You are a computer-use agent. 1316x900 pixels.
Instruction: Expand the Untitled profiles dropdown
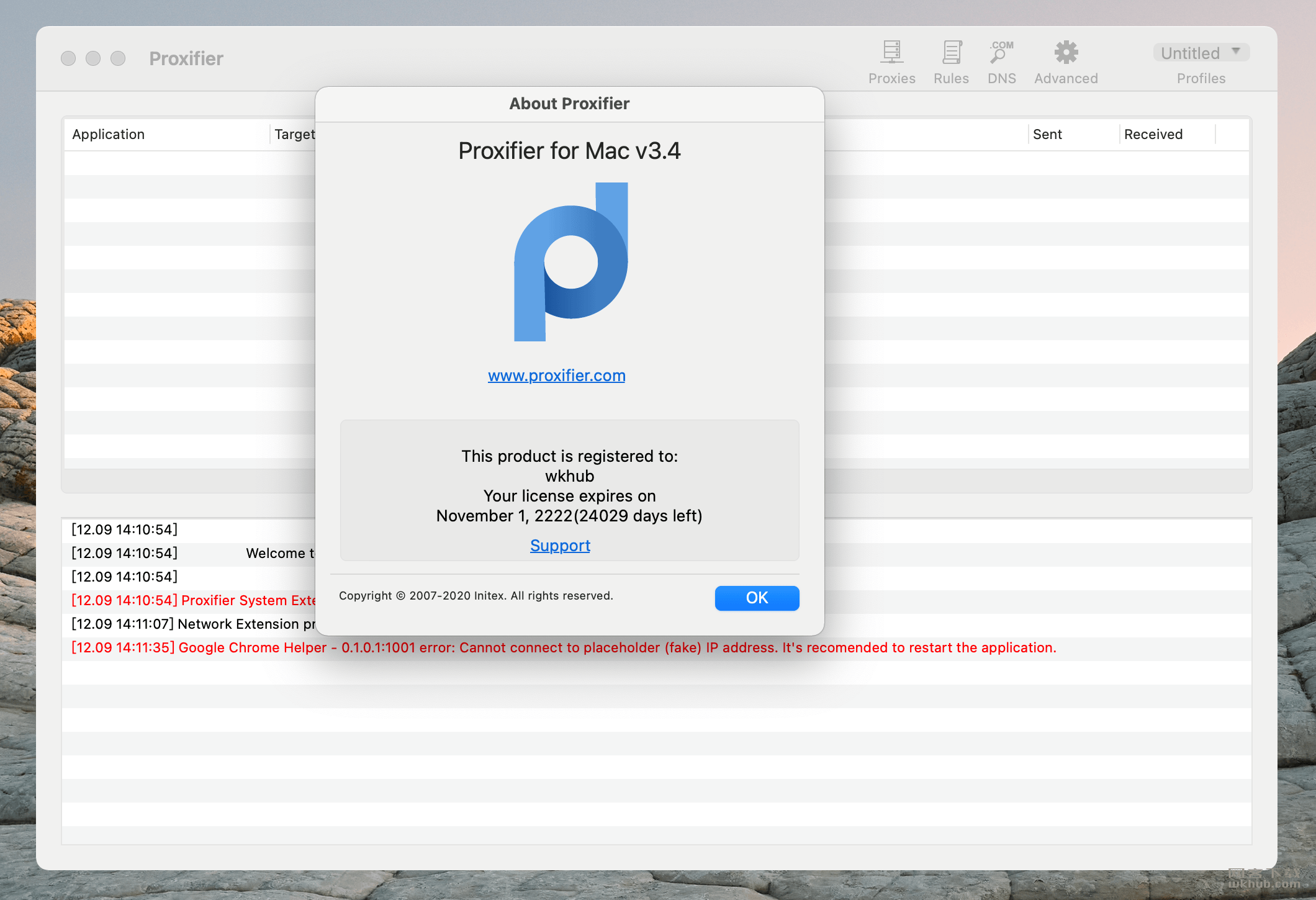click(1201, 53)
